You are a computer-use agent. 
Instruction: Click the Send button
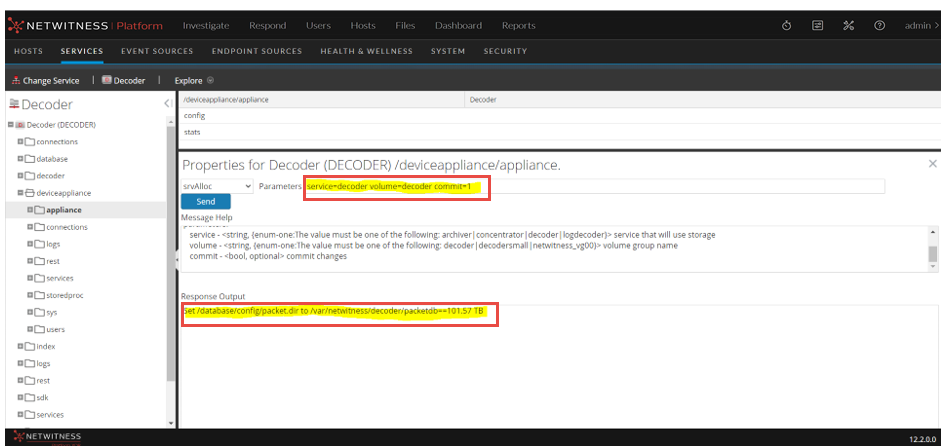[205, 202]
